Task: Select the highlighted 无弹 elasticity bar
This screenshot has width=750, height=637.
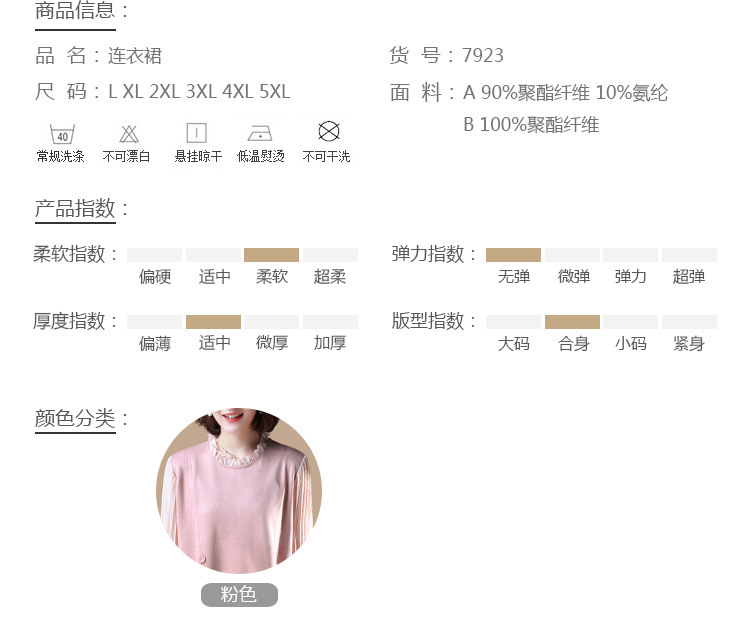Action: (513, 255)
